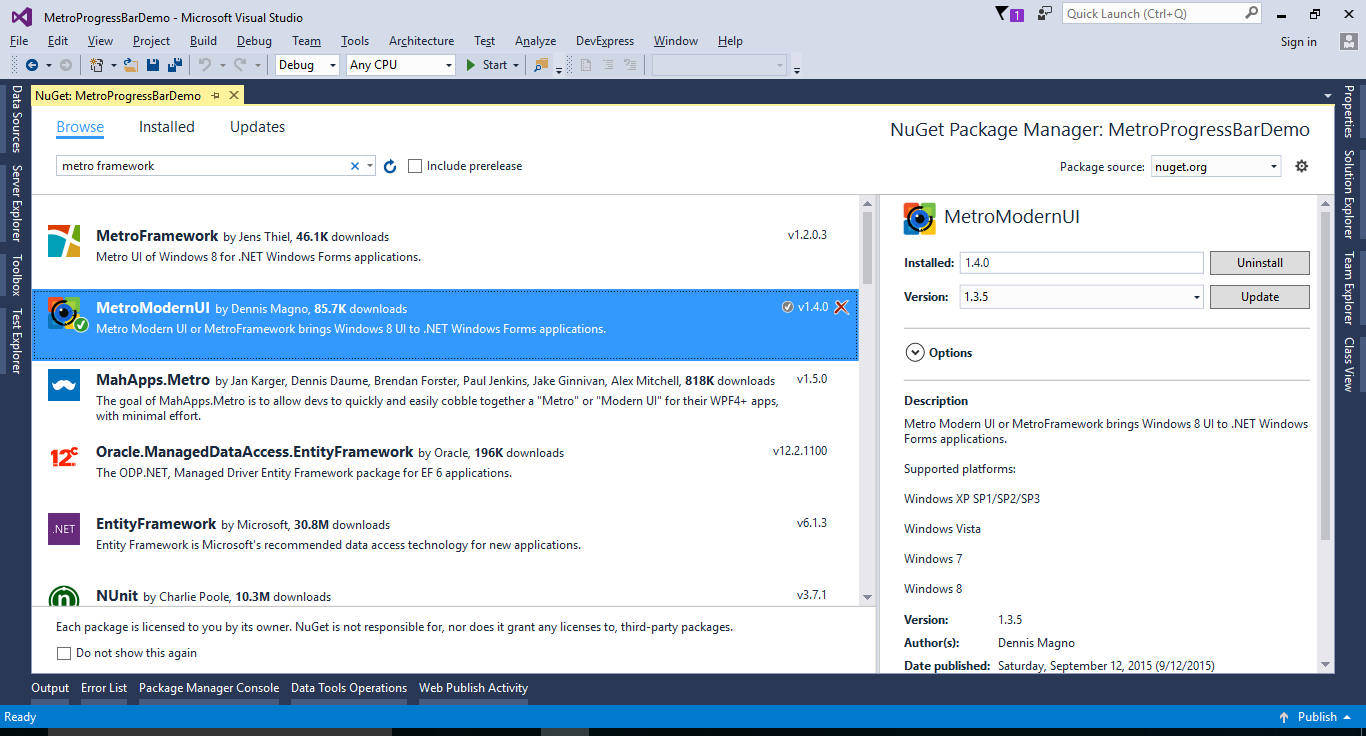Open the document tab list dropdown arrow
Image resolution: width=1366 pixels, height=736 pixels.
click(x=1329, y=96)
